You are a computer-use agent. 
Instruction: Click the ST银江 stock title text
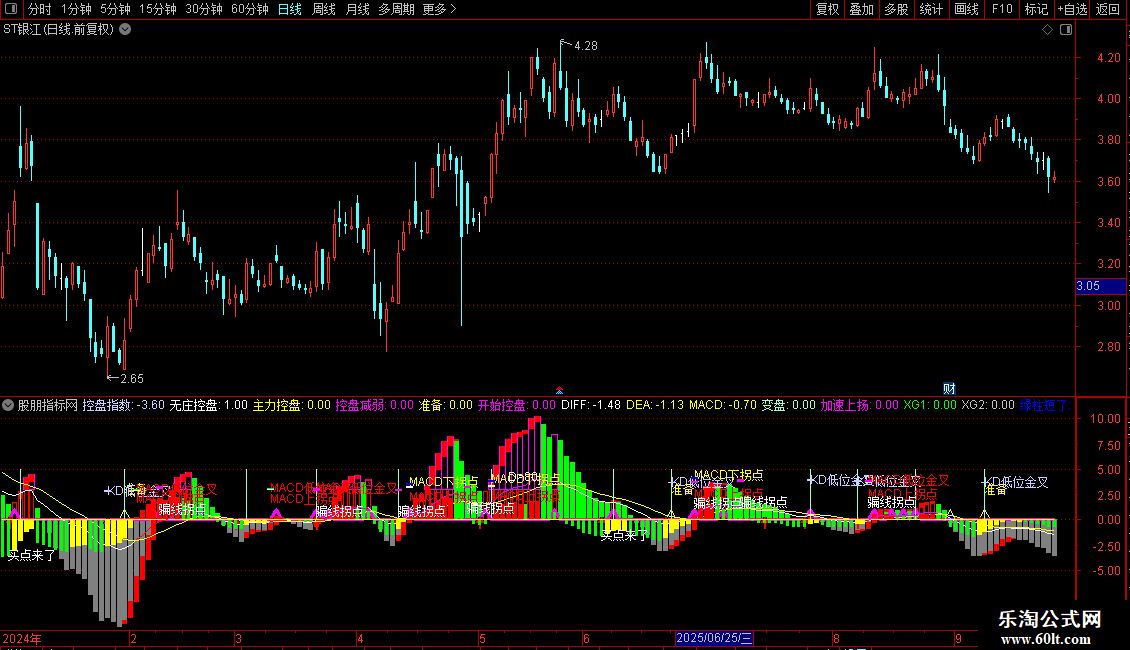(x=58, y=30)
